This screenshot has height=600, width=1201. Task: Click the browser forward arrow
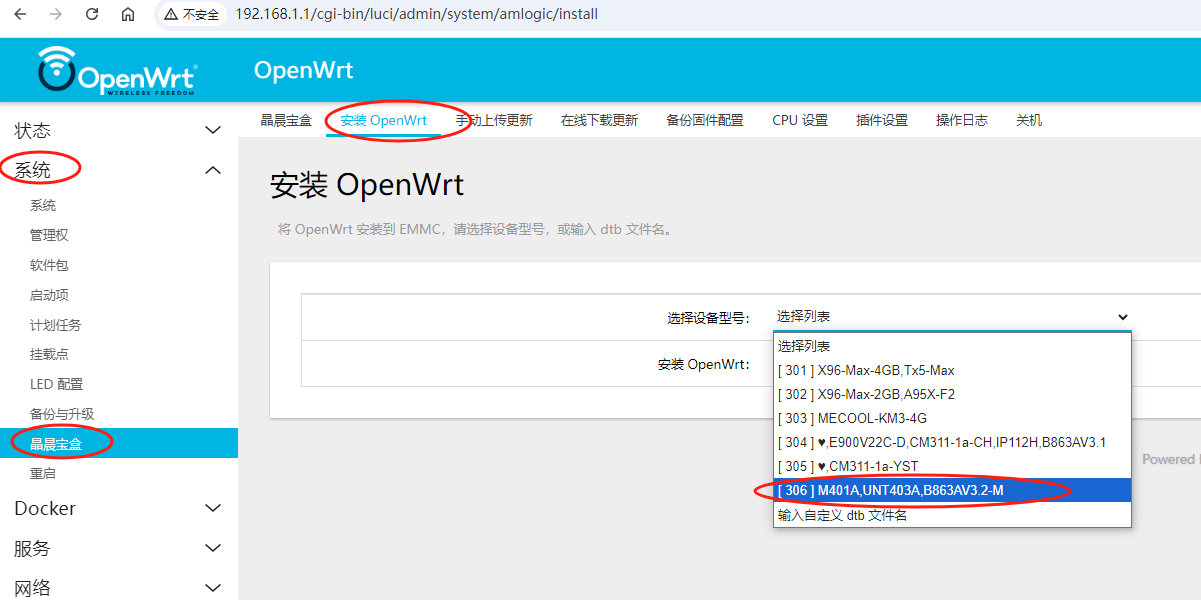[56, 15]
